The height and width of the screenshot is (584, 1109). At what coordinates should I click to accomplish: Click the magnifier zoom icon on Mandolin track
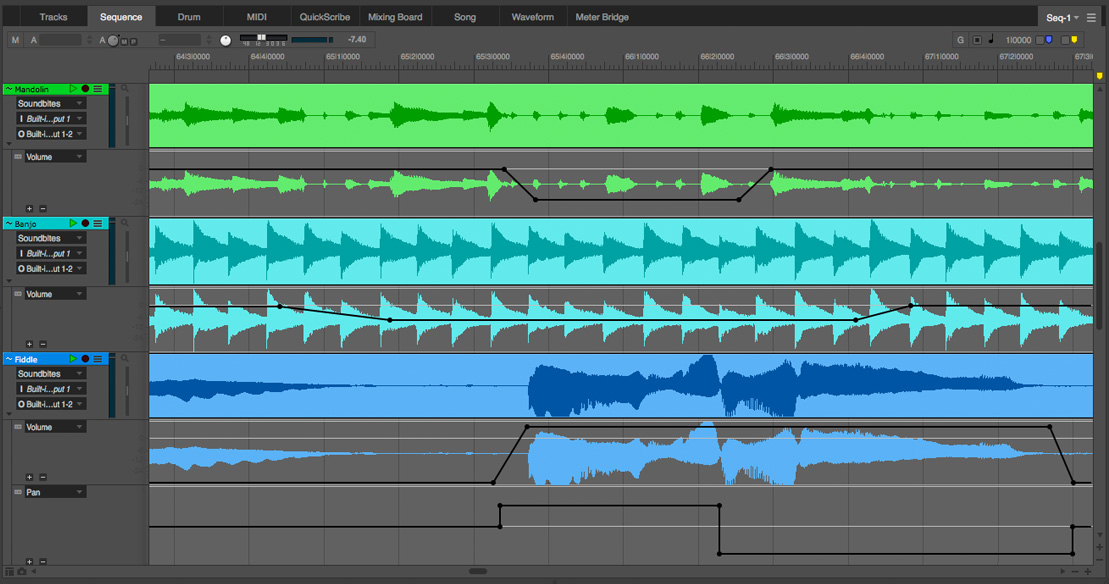point(125,89)
